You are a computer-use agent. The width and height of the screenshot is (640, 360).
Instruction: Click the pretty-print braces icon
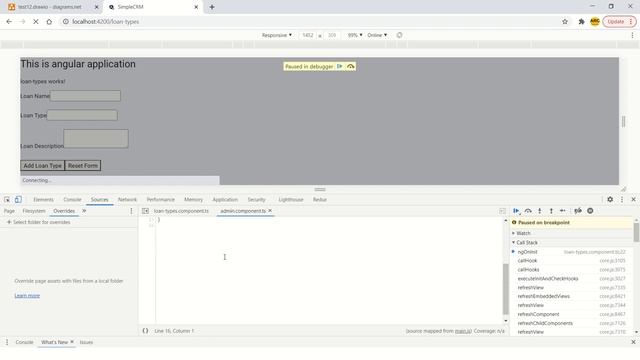(x=145, y=331)
